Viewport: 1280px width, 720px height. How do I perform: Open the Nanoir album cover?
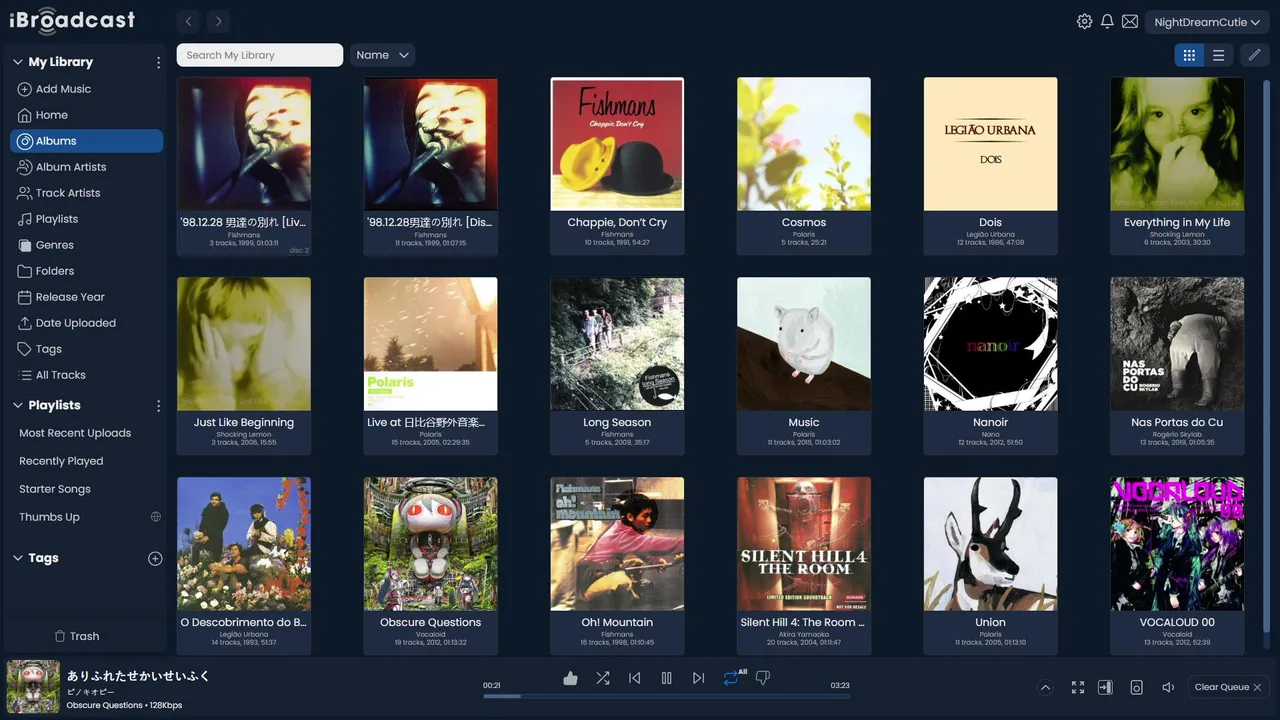(x=991, y=344)
